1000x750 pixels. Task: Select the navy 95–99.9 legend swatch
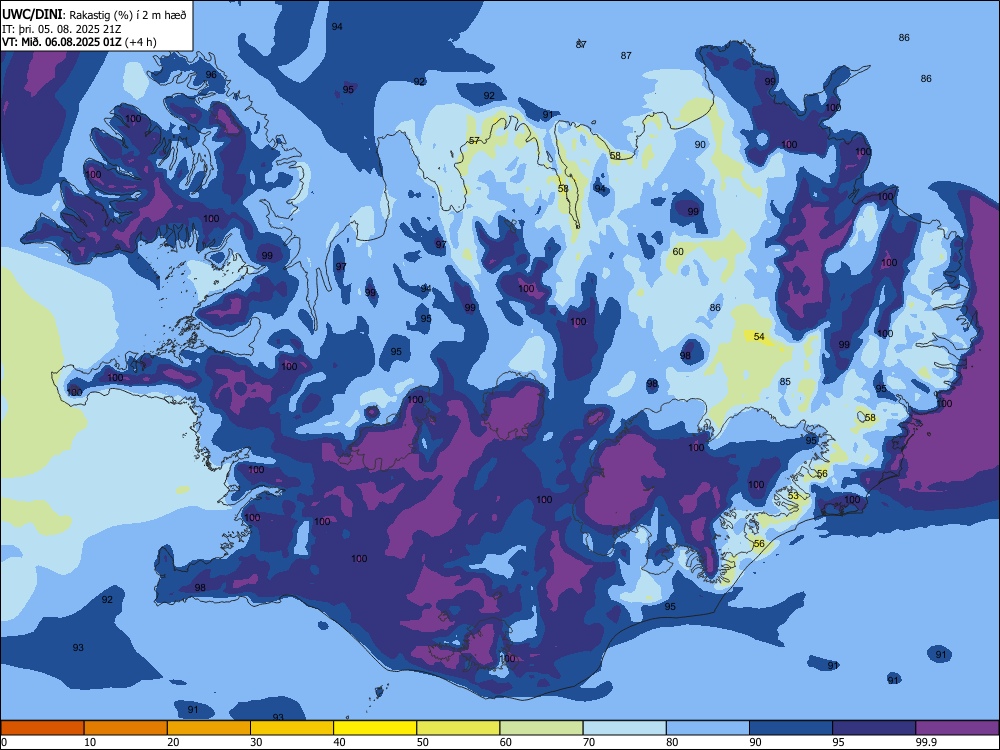874,728
